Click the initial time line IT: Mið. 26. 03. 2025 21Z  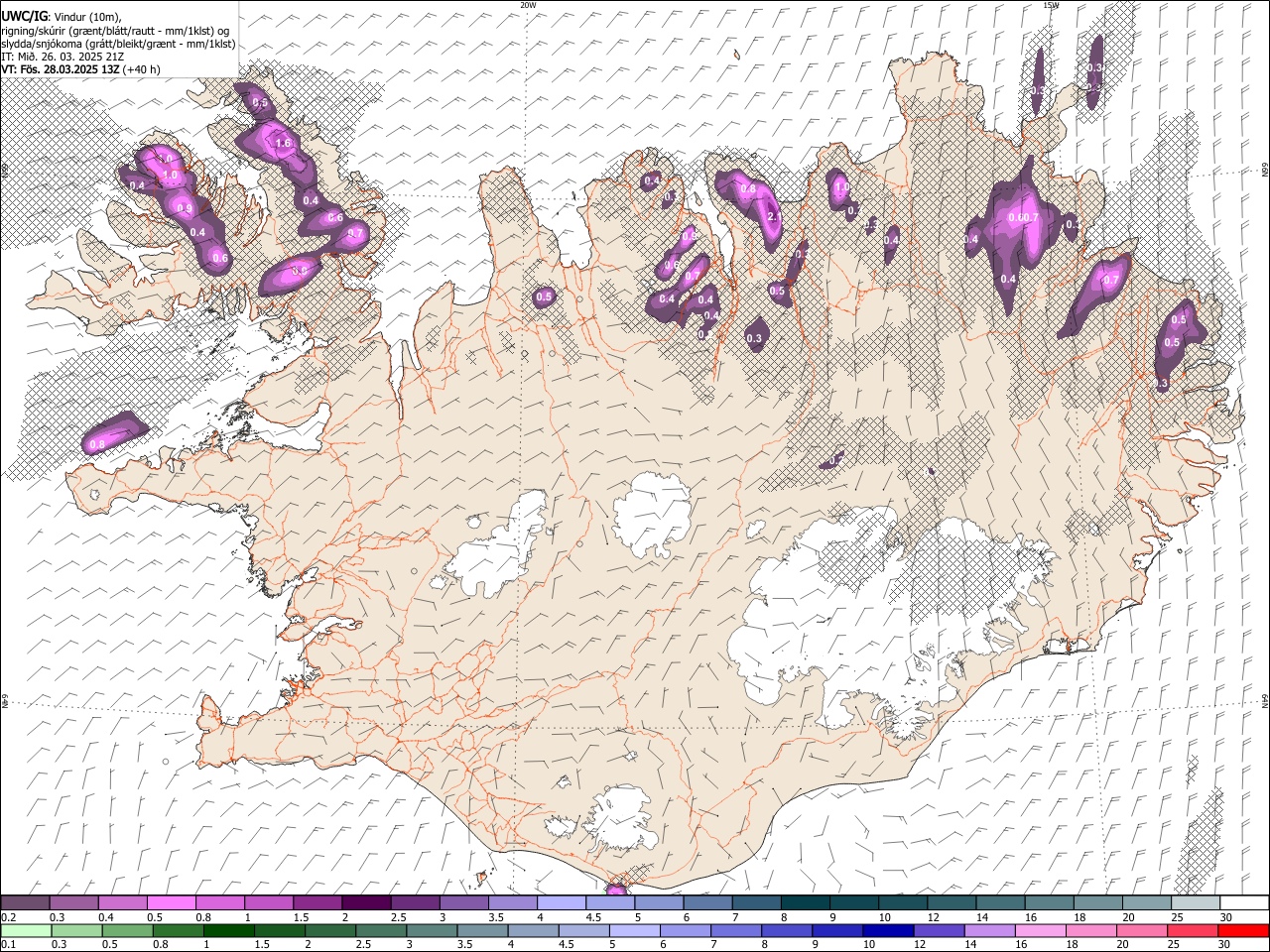click(x=62, y=57)
